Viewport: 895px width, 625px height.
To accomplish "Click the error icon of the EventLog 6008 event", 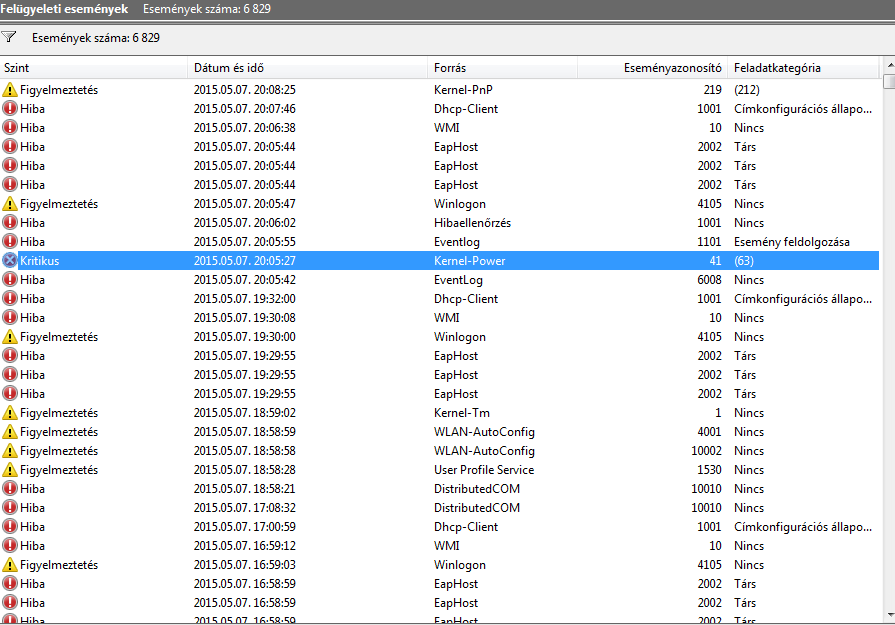I will [x=10, y=280].
